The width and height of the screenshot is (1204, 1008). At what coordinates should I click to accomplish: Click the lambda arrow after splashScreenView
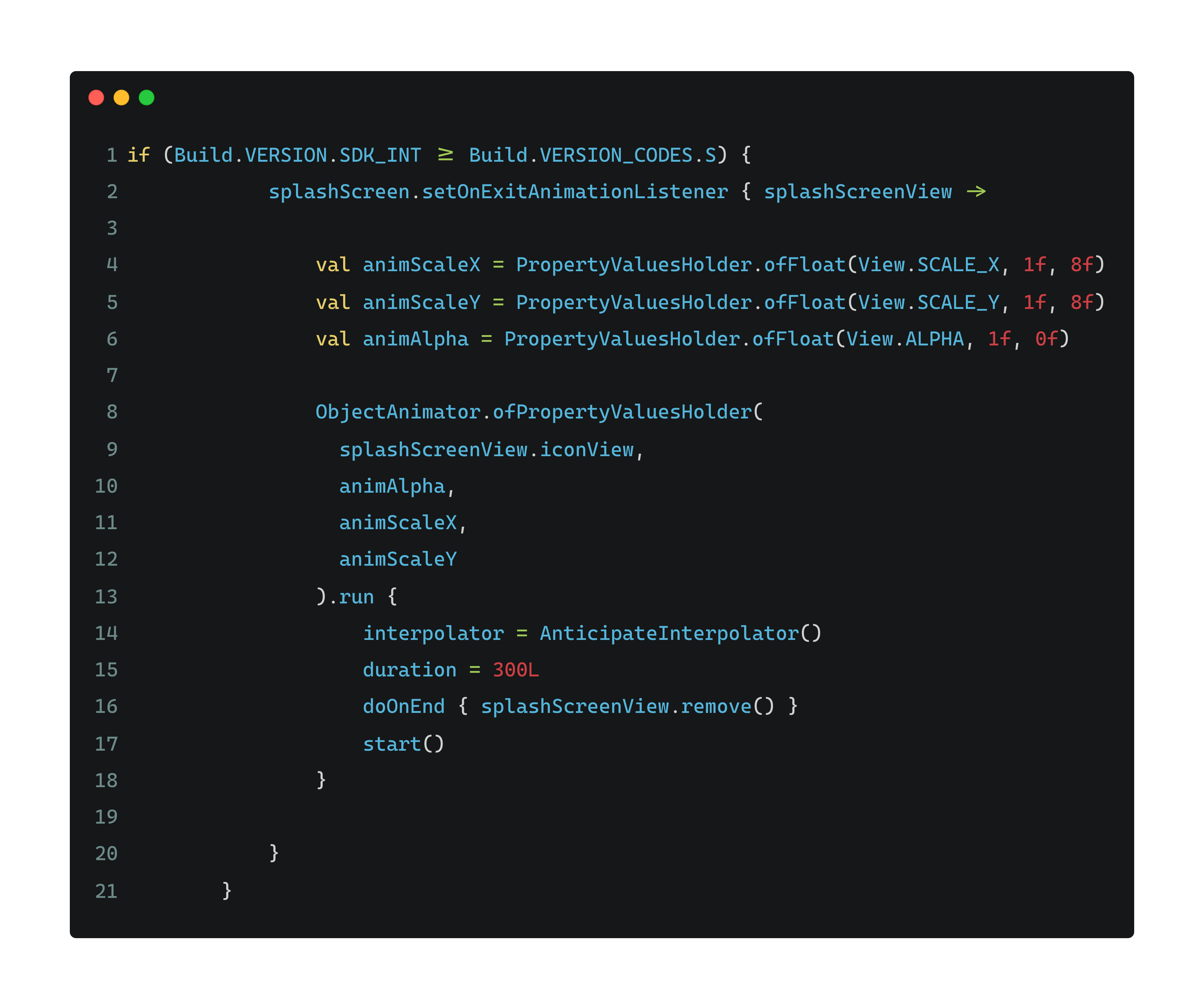coord(976,192)
